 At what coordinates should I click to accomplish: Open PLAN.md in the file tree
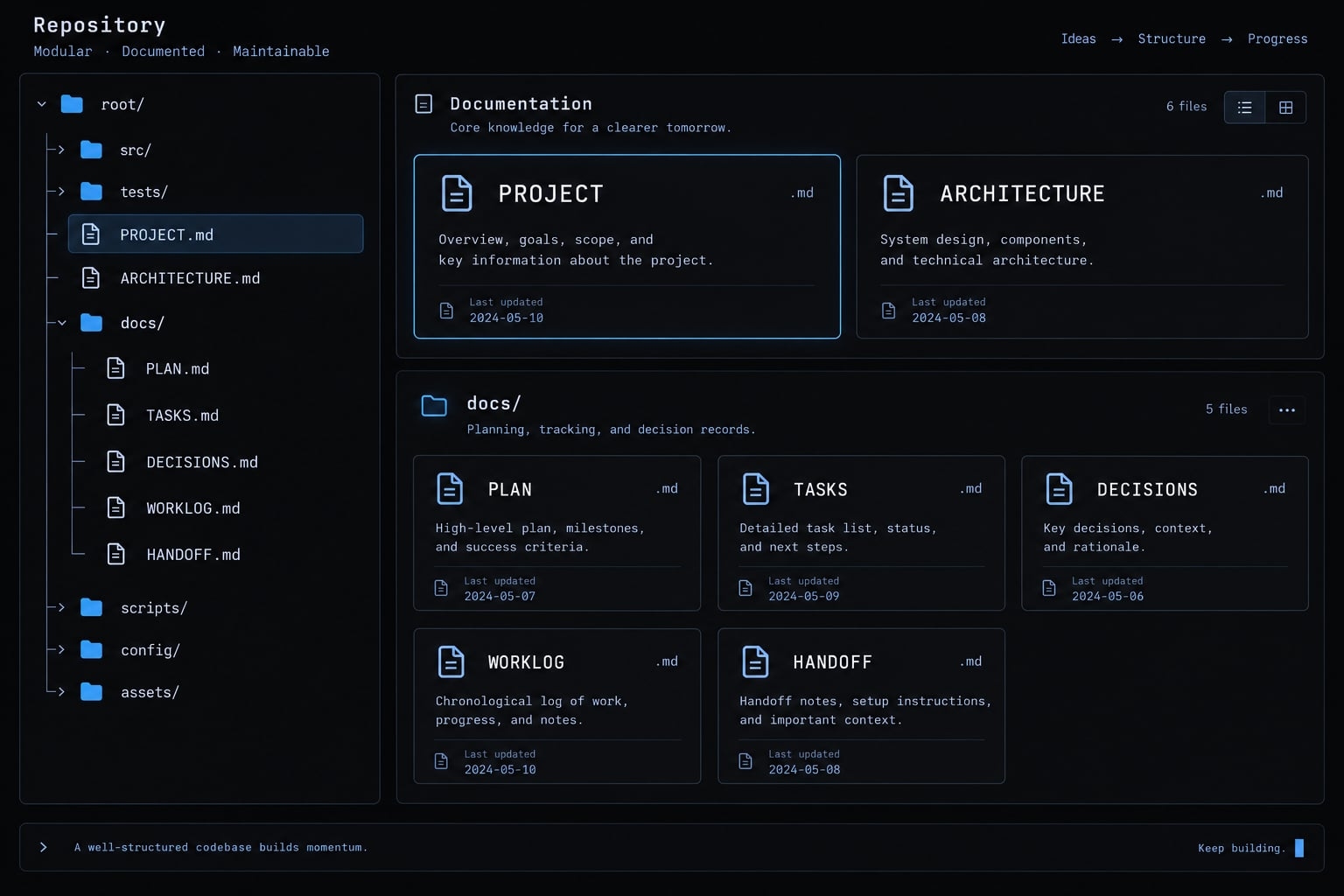tap(178, 368)
